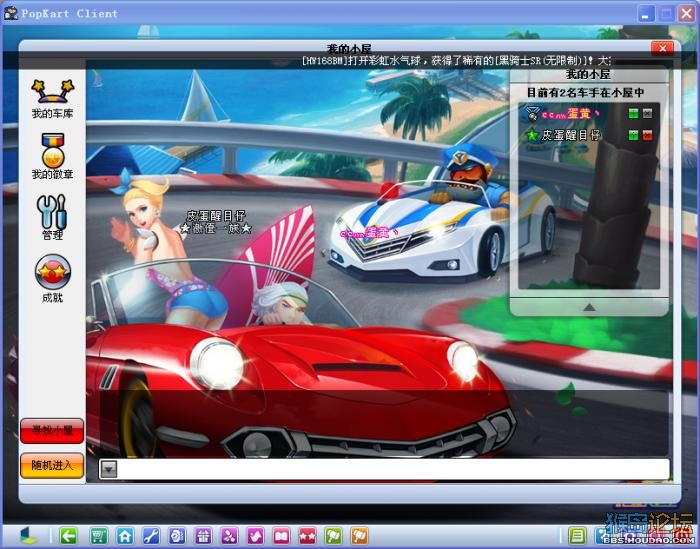The width and height of the screenshot is (700, 549).
Task: Click red double-star toolbar icon
Action: tap(307, 535)
